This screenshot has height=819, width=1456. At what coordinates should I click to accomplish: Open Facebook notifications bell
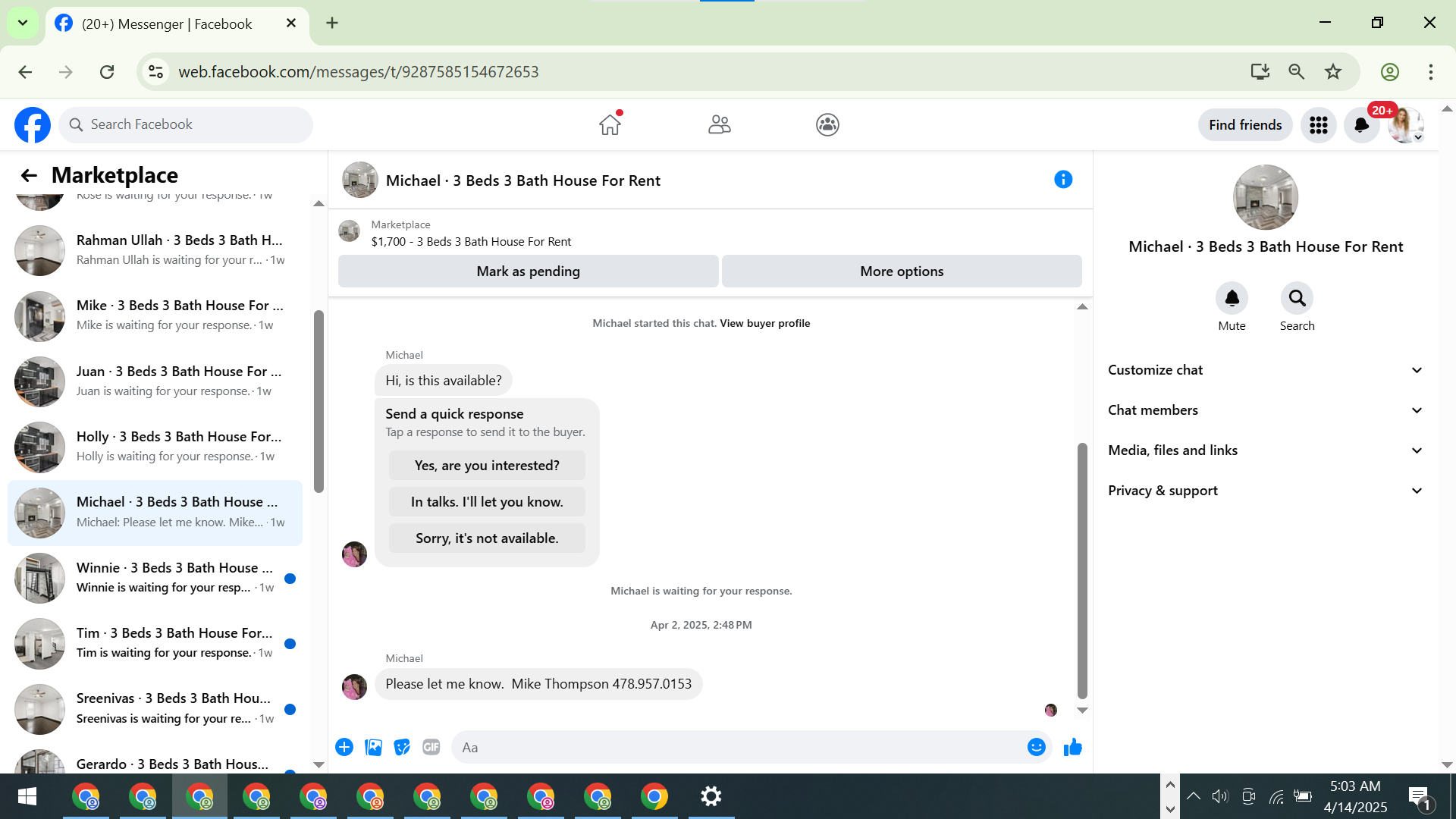[1361, 125]
